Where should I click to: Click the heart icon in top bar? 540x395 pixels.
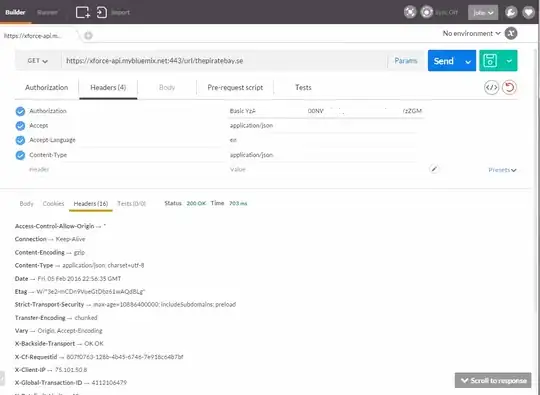point(528,12)
